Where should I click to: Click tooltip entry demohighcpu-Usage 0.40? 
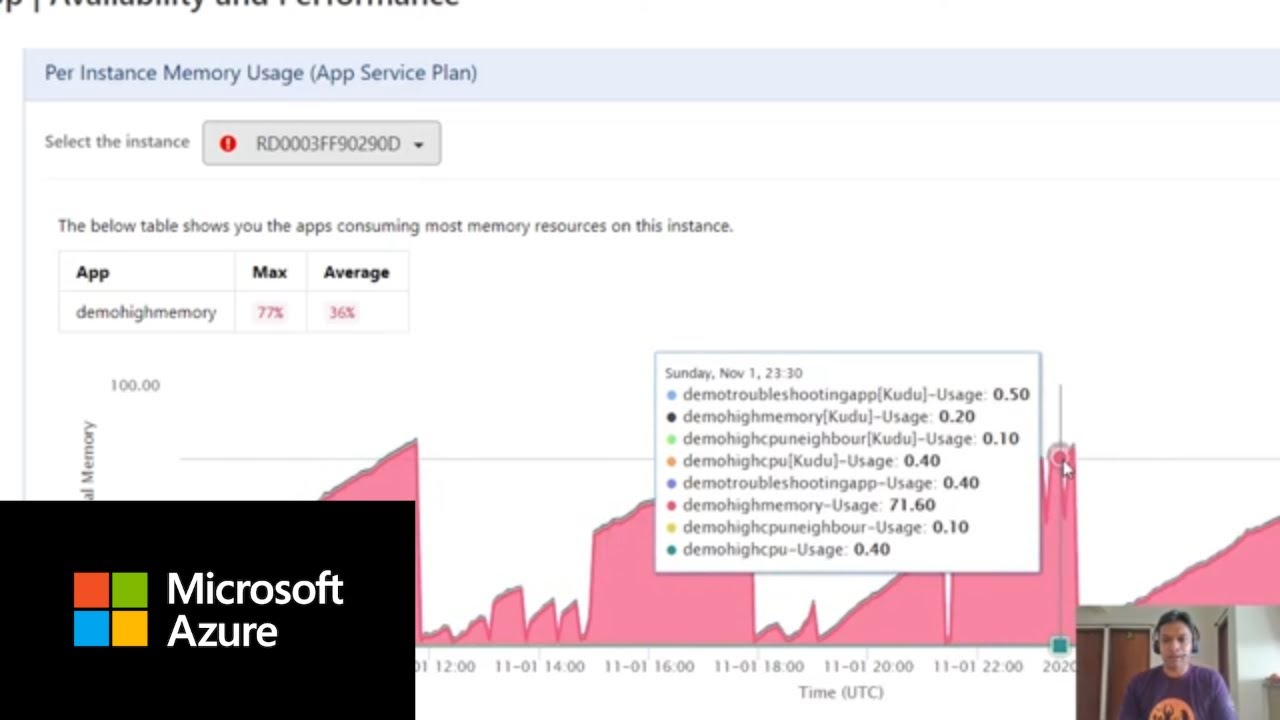click(x=777, y=549)
